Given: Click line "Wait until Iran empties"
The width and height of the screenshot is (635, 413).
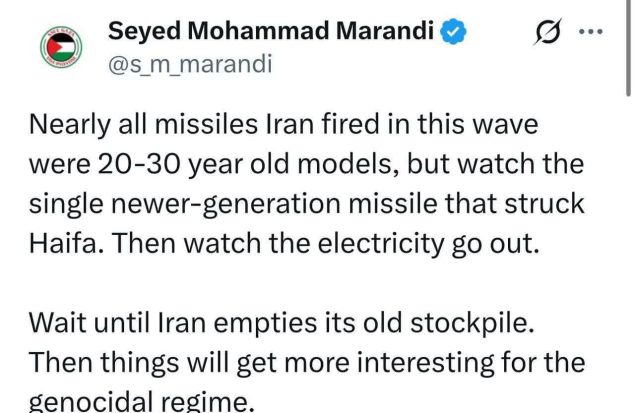Looking at the screenshot, I should (x=282, y=323).
